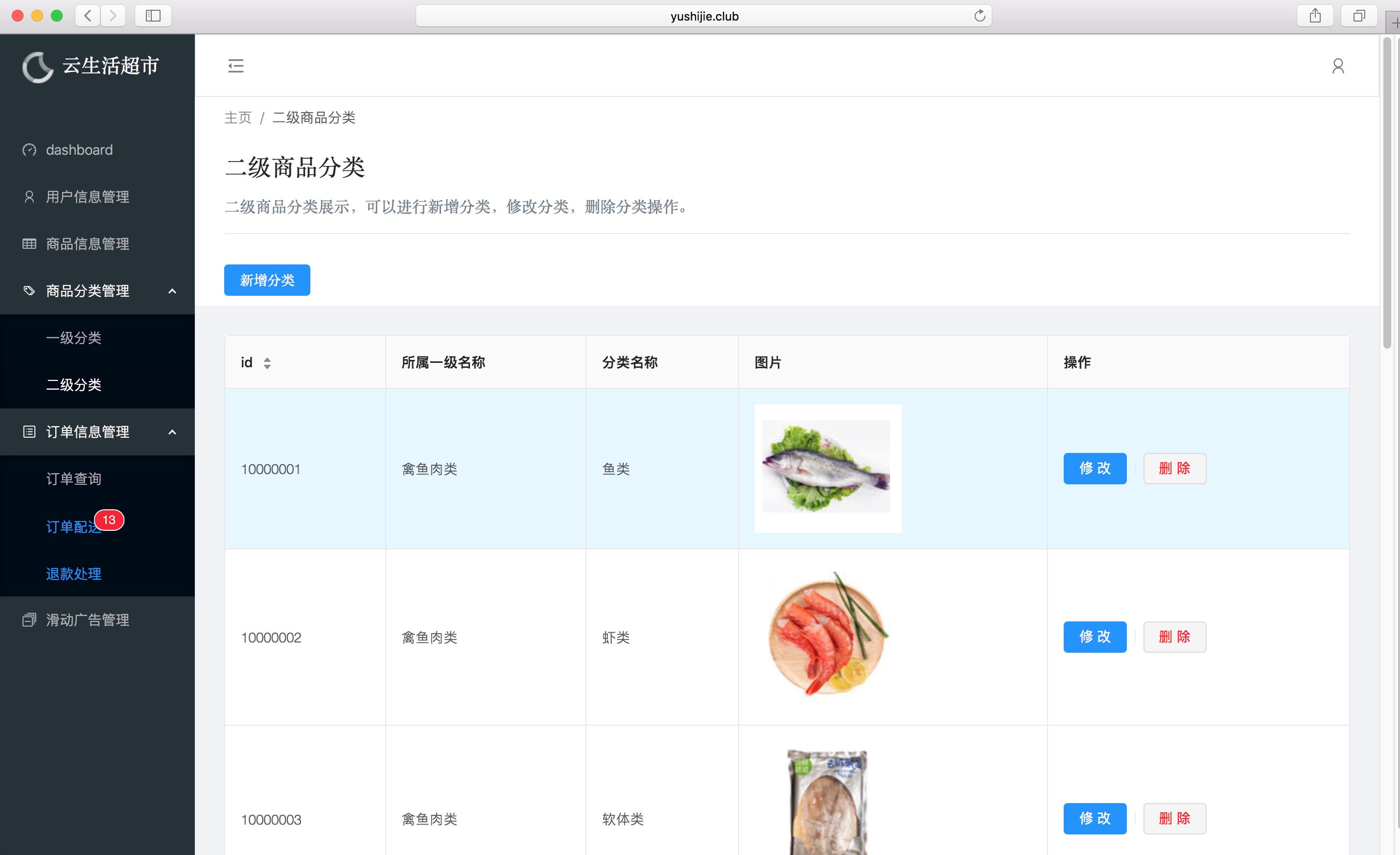Toggle the Safari sidebar icon
The image size is (1400, 855).
[153, 16]
